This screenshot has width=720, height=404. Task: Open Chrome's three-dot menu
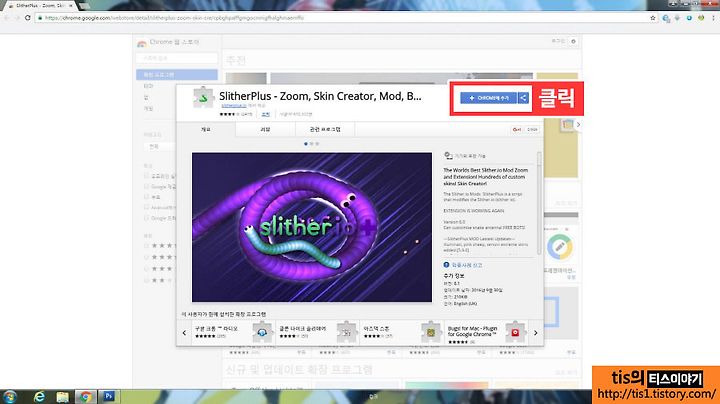713,18
